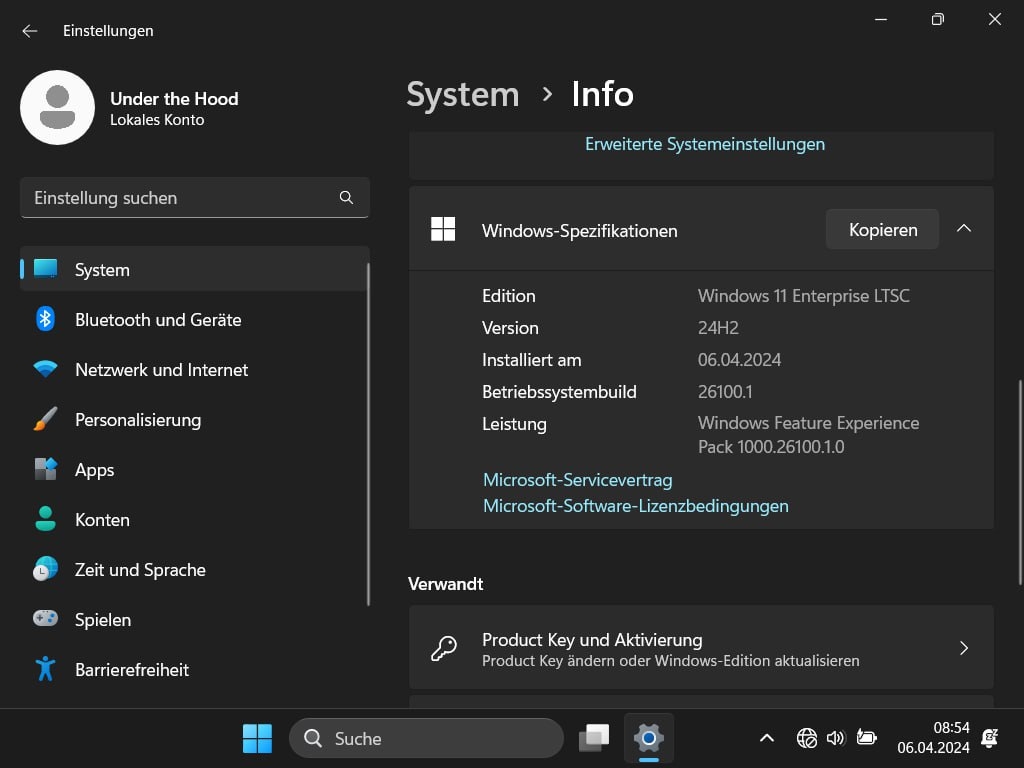Restore down the Einstellungen window
Image resolution: width=1024 pixels, height=768 pixels.
click(x=937, y=20)
